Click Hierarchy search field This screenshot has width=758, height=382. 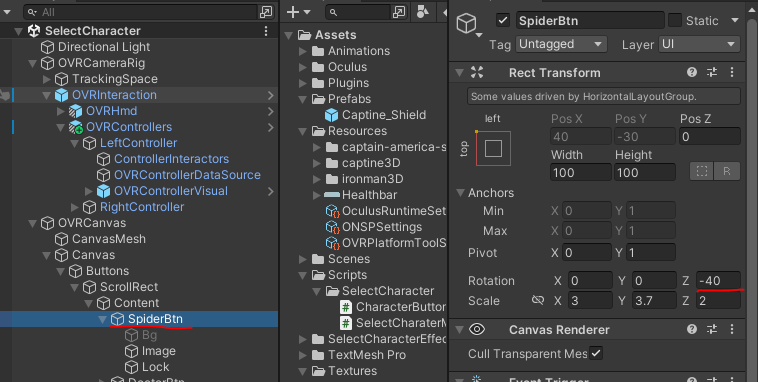pyautogui.click(x=141, y=12)
